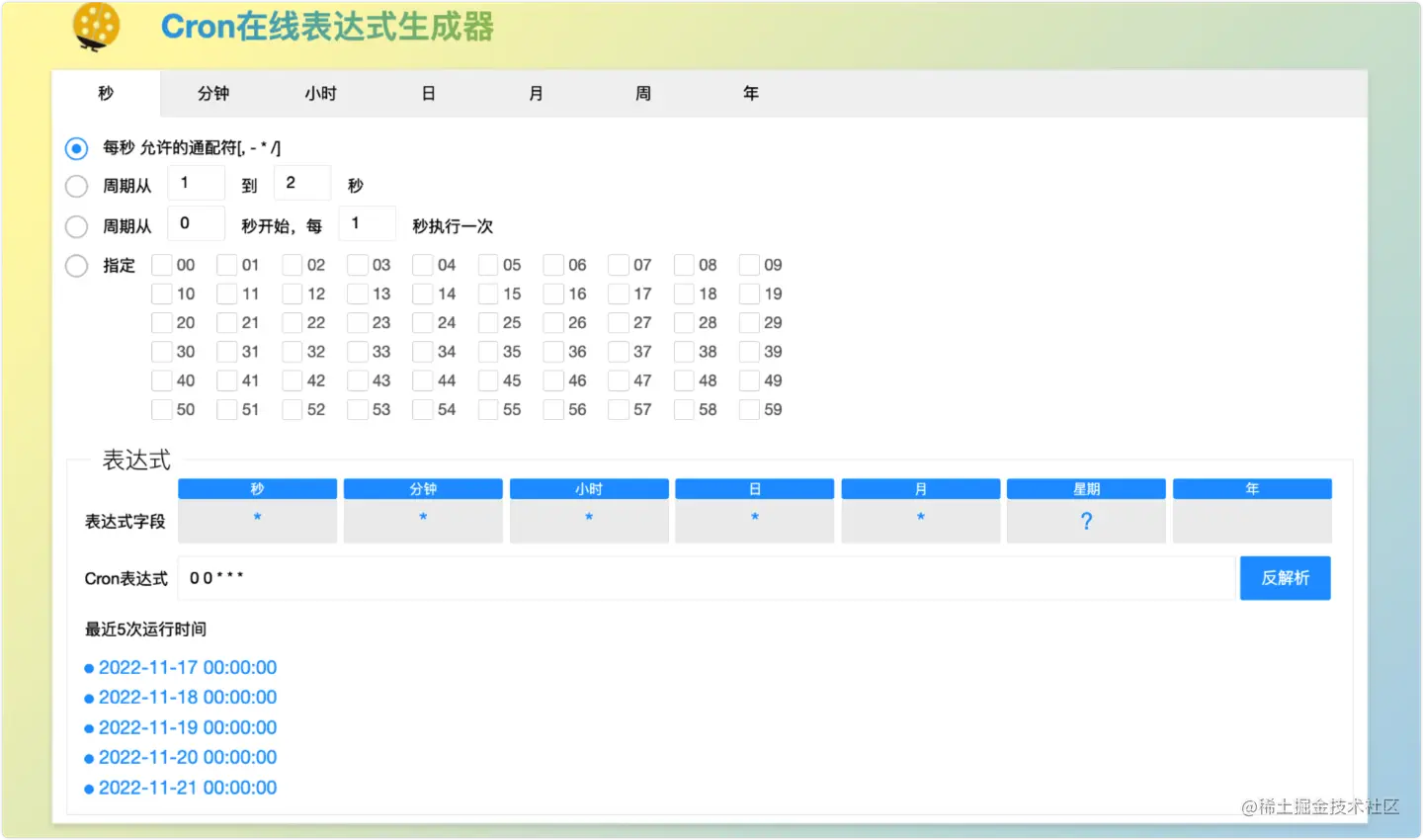Tick the 22 seconds checkbox
The image size is (1423, 840).
click(x=293, y=322)
